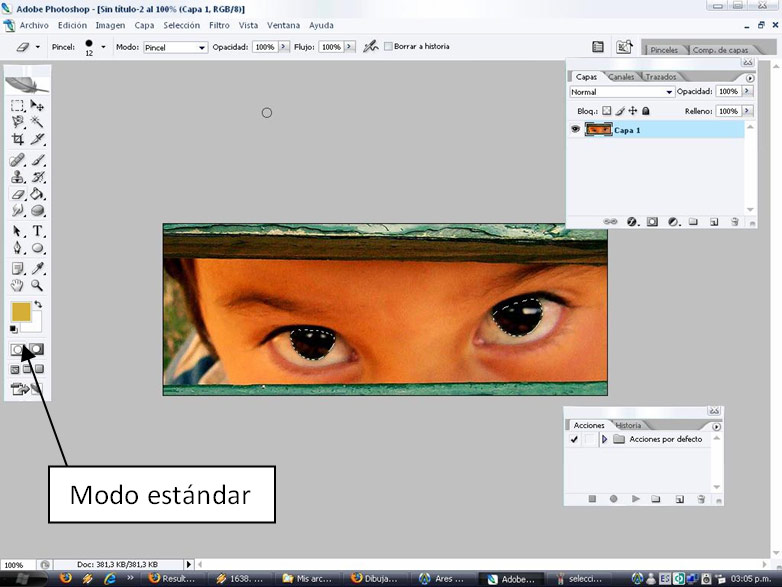Select the Crop tool
Image resolution: width=782 pixels, height=587 pixels.
17,139
